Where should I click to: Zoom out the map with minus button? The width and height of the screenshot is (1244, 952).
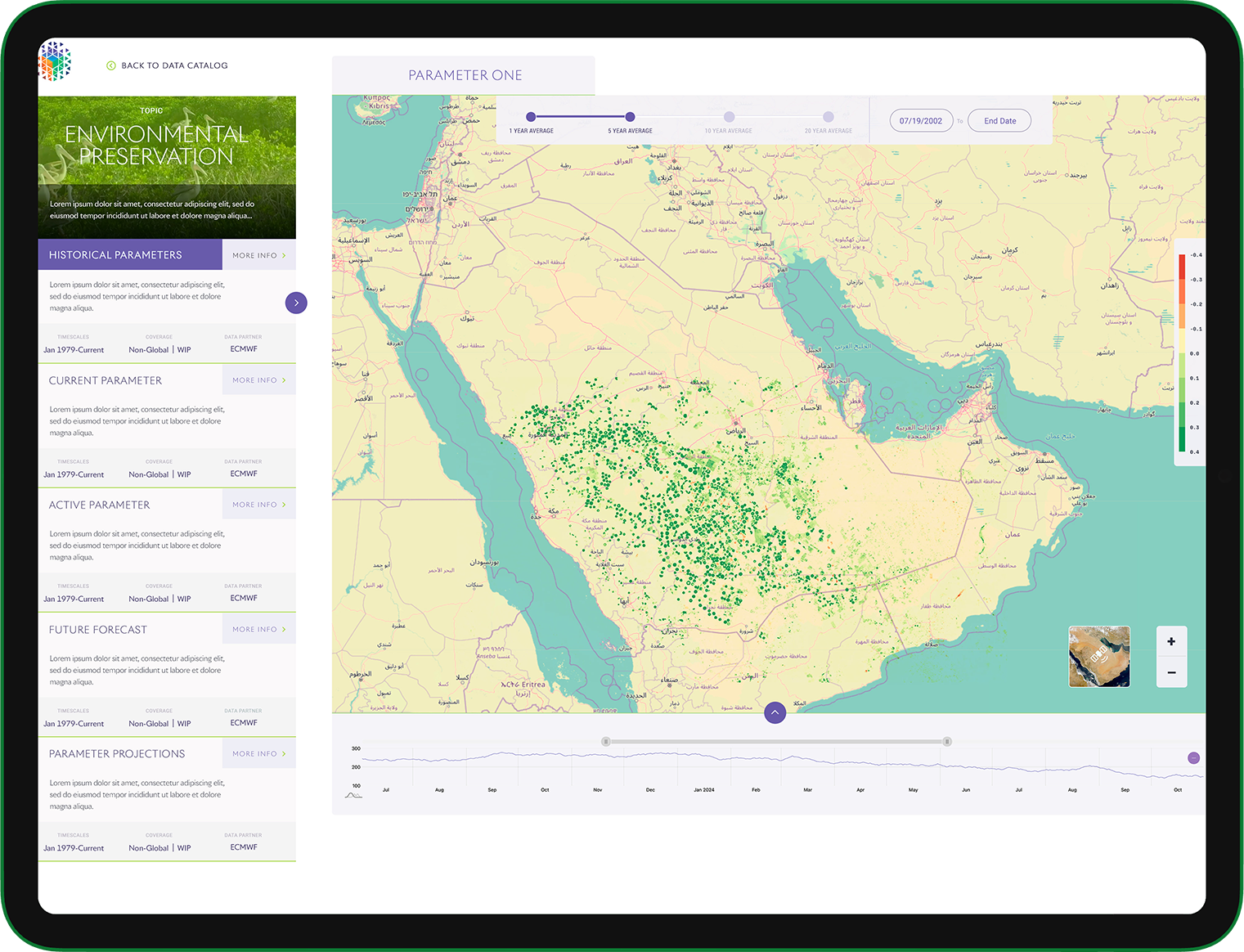(x=1171, y=672)
